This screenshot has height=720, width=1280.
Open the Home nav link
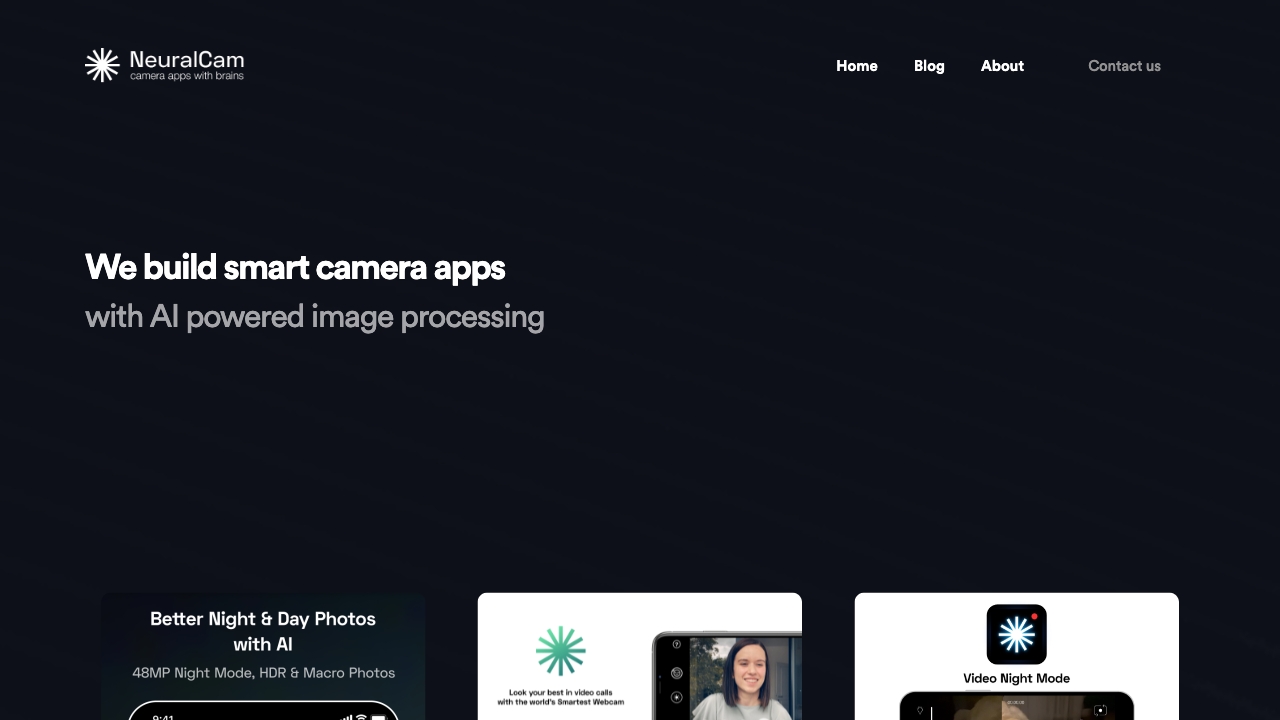[x=857, y=66]
